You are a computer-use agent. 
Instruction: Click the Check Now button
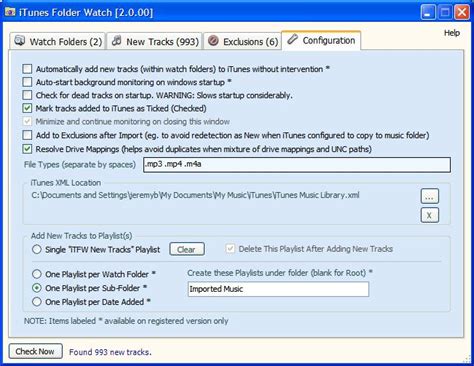click(35, 351)
